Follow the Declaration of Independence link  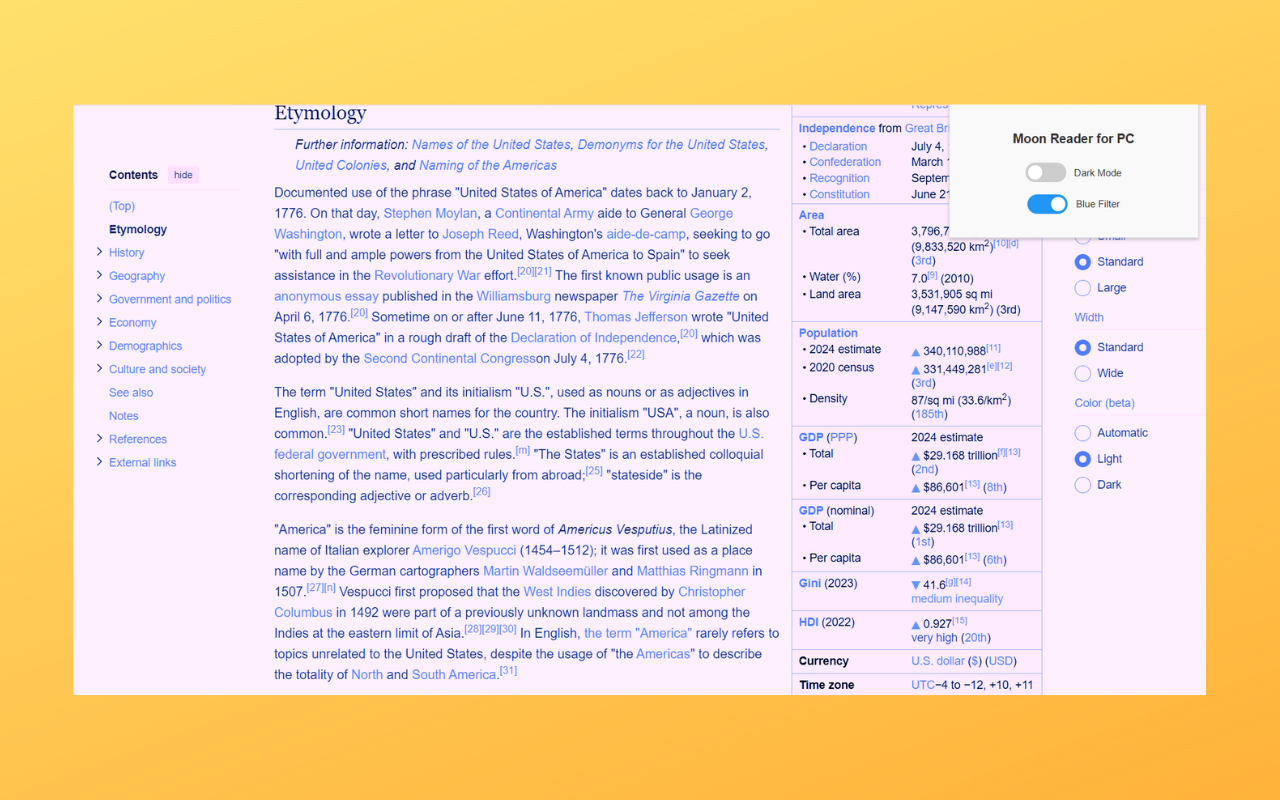point(593,337)
